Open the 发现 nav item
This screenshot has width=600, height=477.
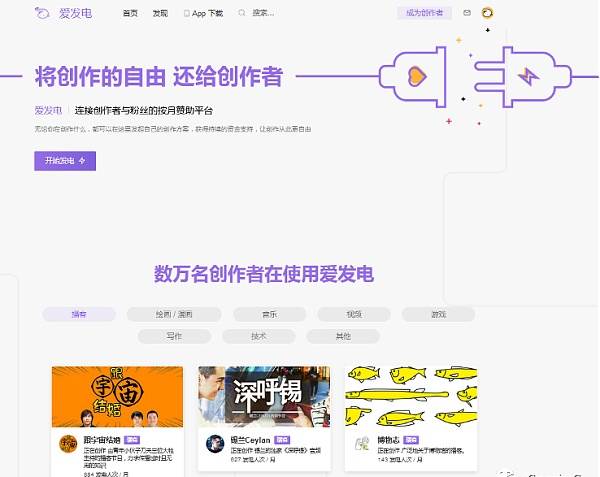pyautogui.click(x=160, y=13)
